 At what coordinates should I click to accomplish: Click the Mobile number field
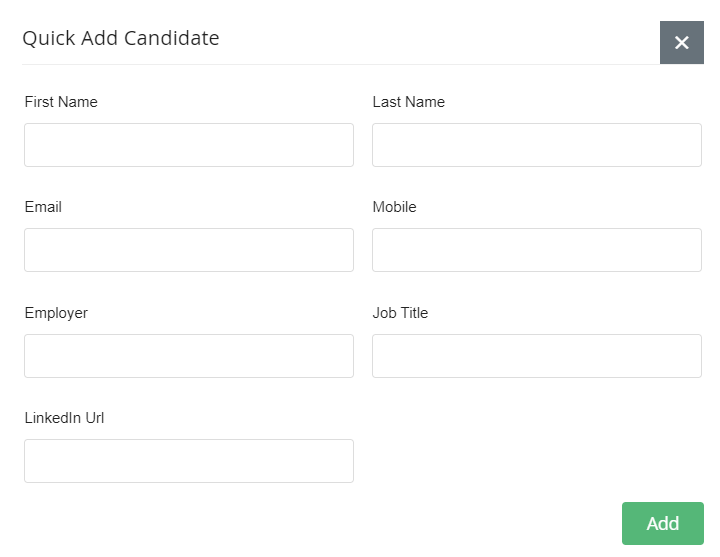536,250
